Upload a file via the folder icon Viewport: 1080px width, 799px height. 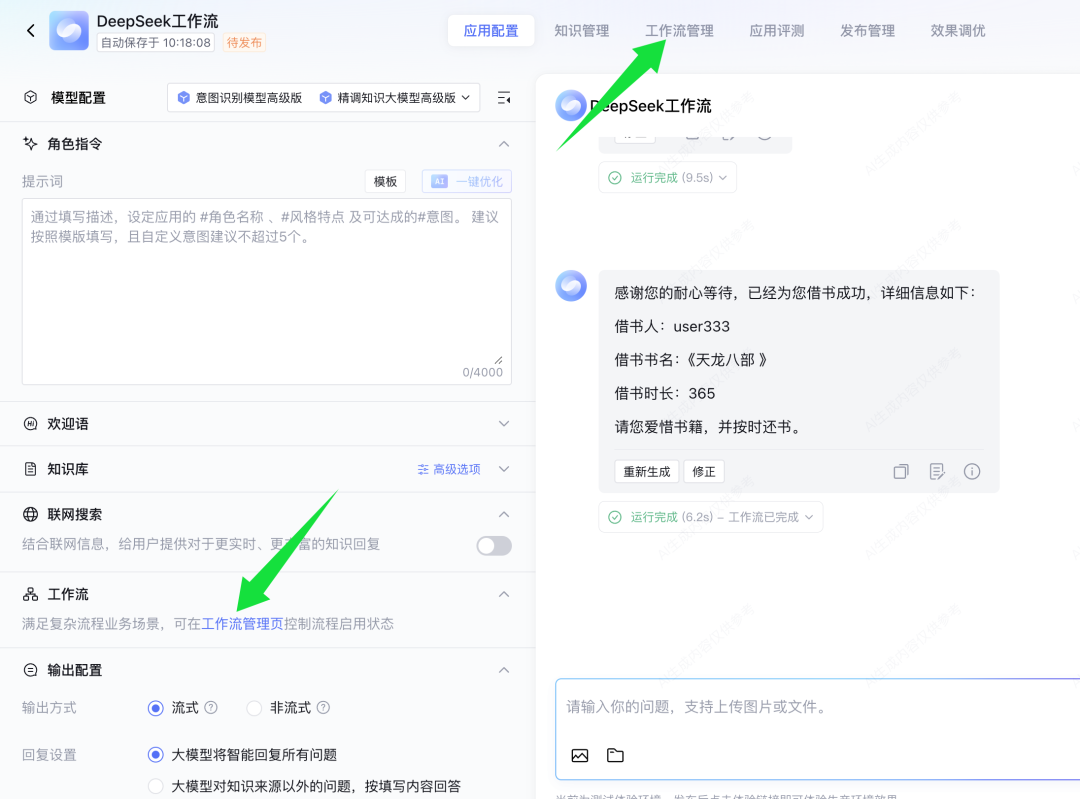(615, 755)
